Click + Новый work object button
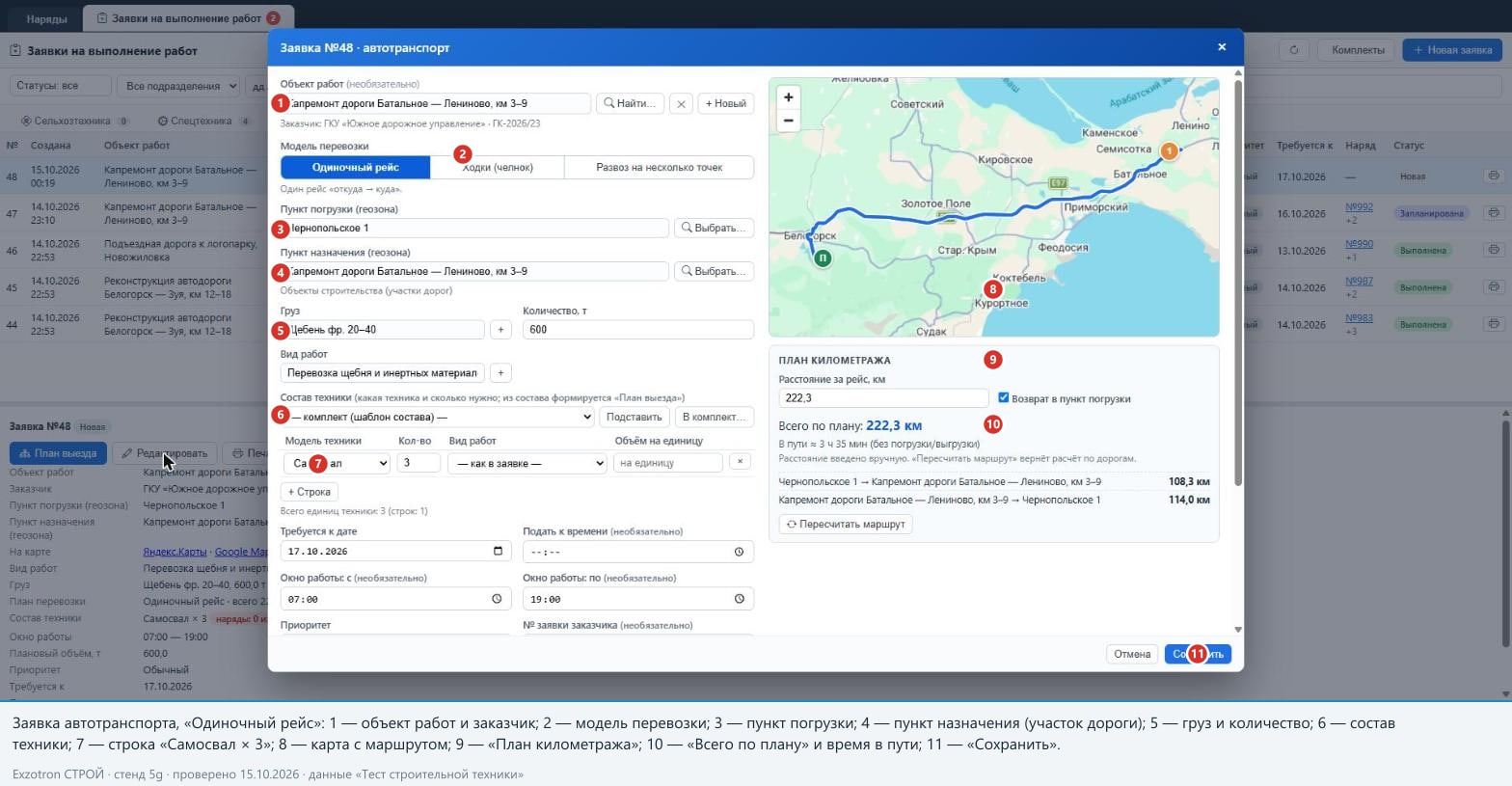 (x=726, y=103)
